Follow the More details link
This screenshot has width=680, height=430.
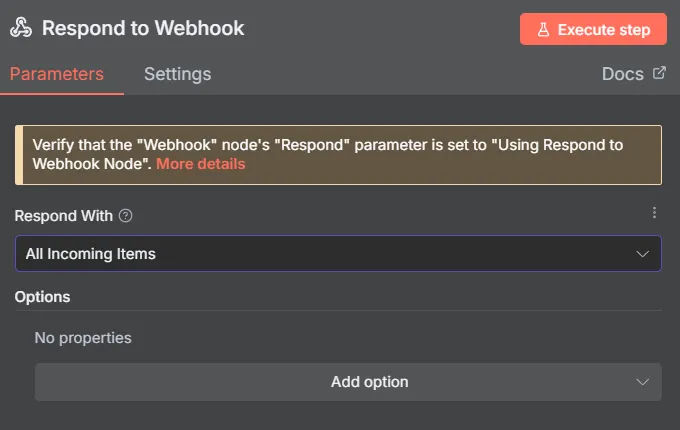pyautogui.click(x=200, y=164)
